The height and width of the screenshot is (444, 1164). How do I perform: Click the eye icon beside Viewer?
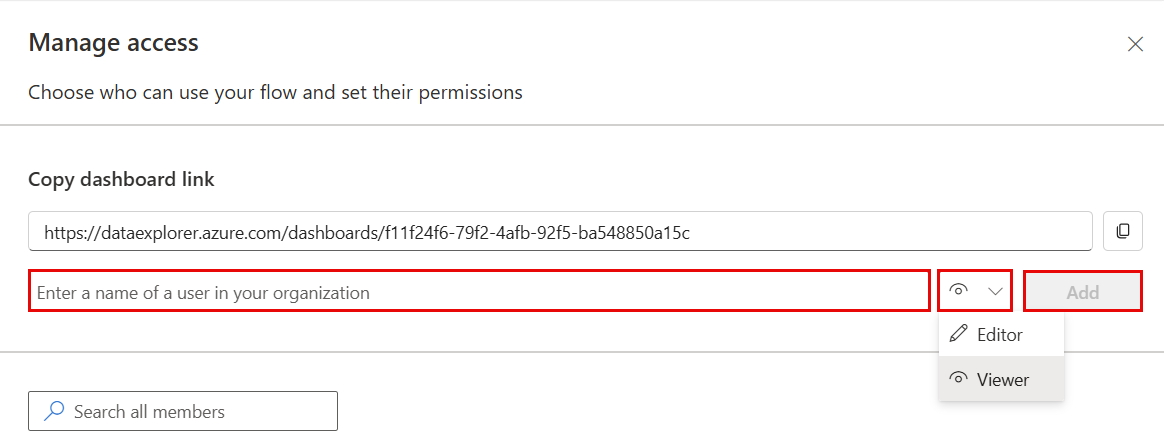click(x=958, y=379)
